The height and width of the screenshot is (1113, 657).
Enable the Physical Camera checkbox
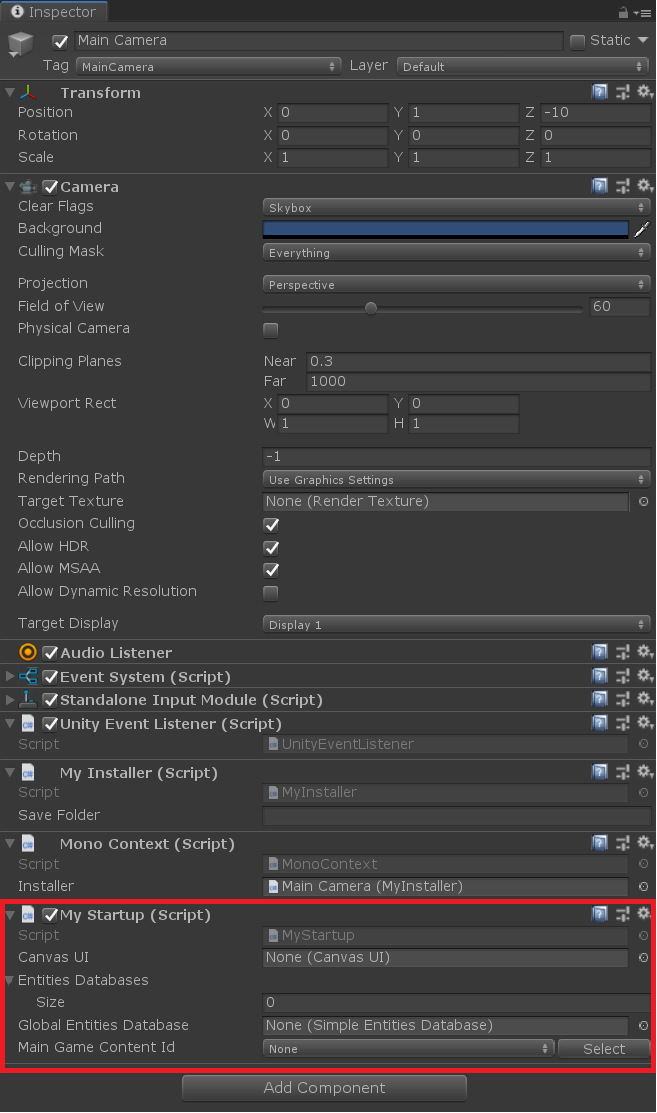[x=270, y=330]
